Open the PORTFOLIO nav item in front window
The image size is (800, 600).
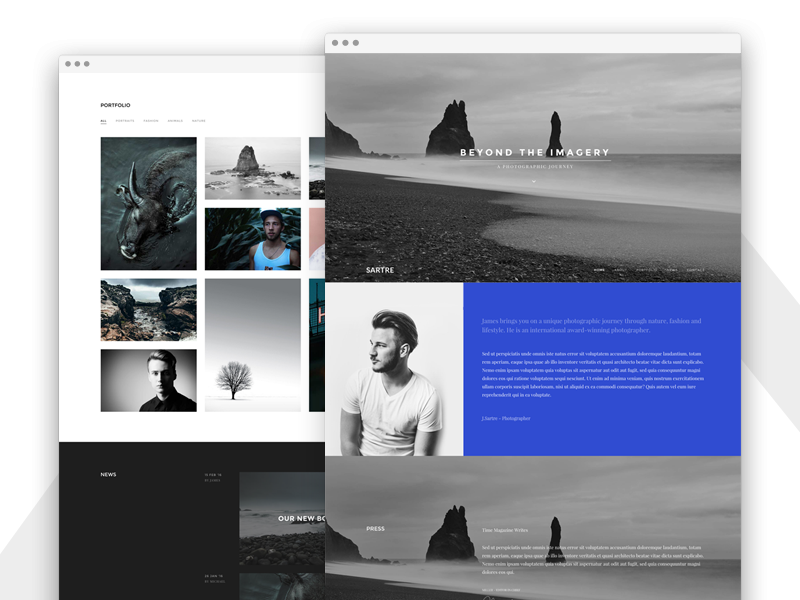coord(646,270)
